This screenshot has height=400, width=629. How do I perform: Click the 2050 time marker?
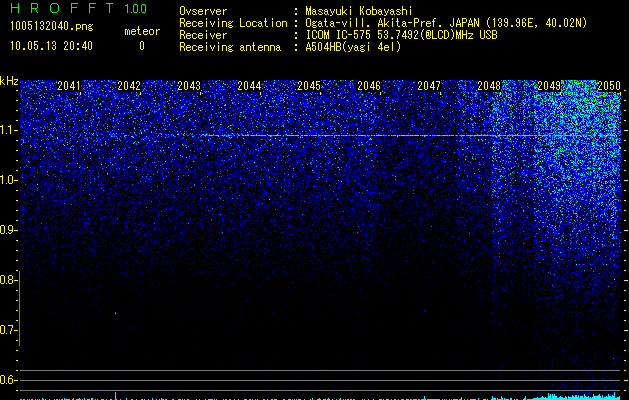(x=609, y=86)
